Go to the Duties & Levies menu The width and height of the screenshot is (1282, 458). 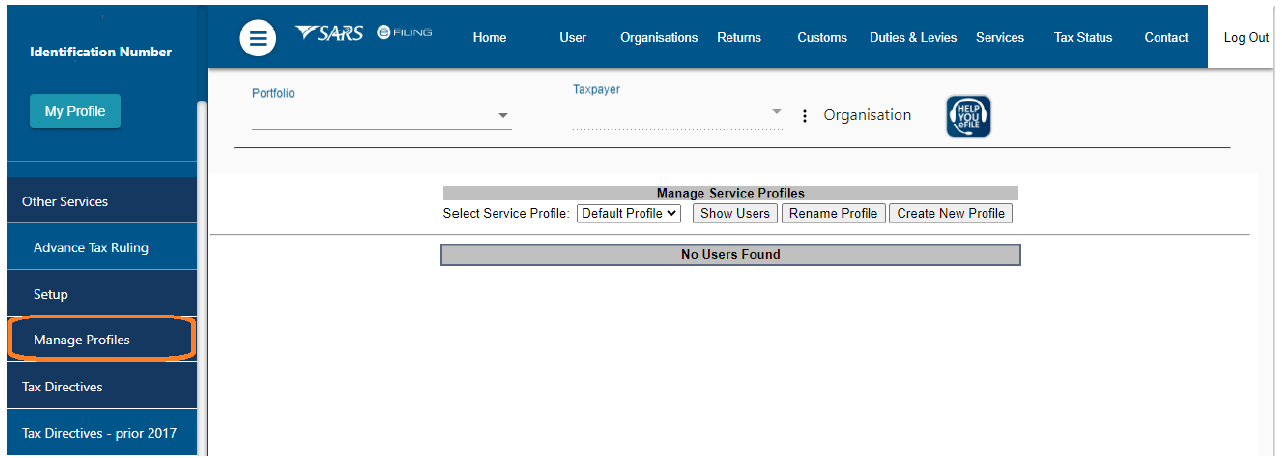(x=913, y=37)
